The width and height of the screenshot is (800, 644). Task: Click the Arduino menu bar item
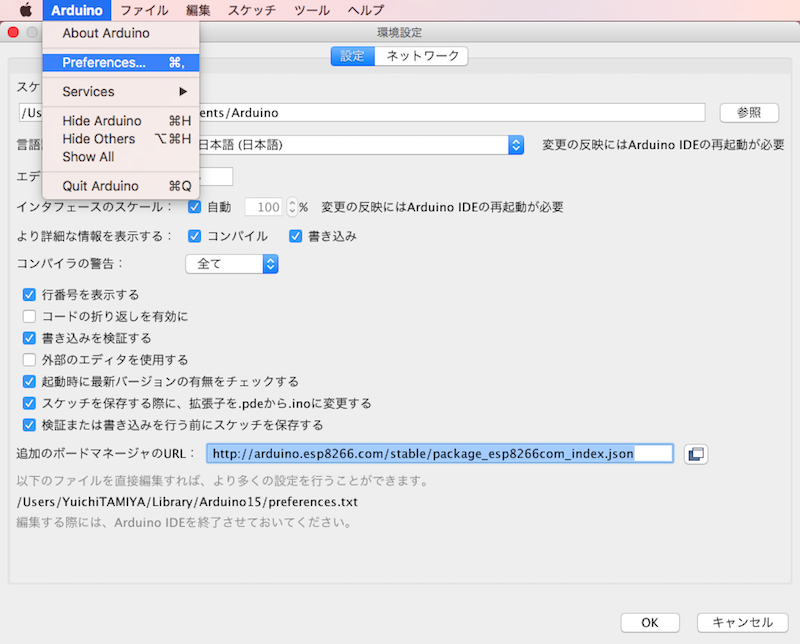pyautogui.click(x=77, y=10)
